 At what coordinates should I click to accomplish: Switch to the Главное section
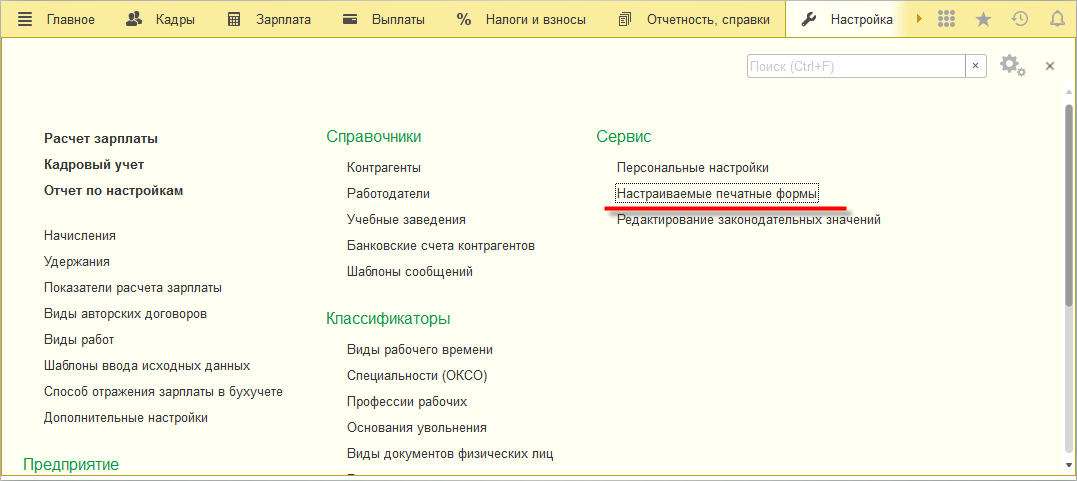click(70, 20)
